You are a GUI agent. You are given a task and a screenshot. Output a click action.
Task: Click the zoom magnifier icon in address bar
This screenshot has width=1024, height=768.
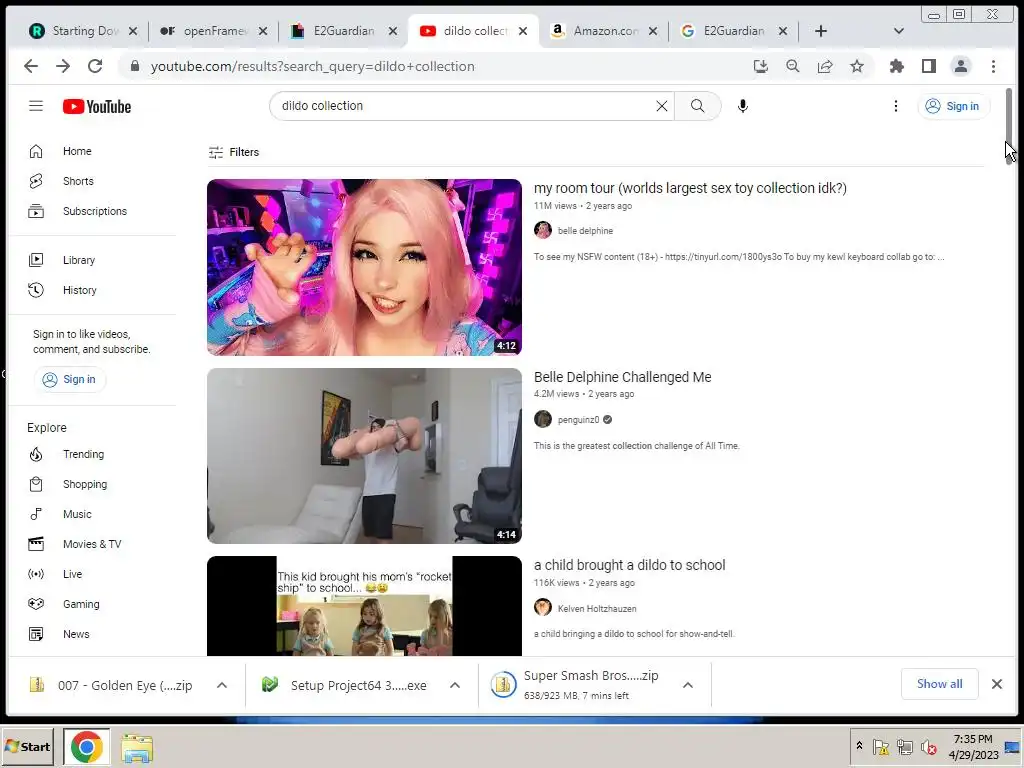(x=793, y=66)
